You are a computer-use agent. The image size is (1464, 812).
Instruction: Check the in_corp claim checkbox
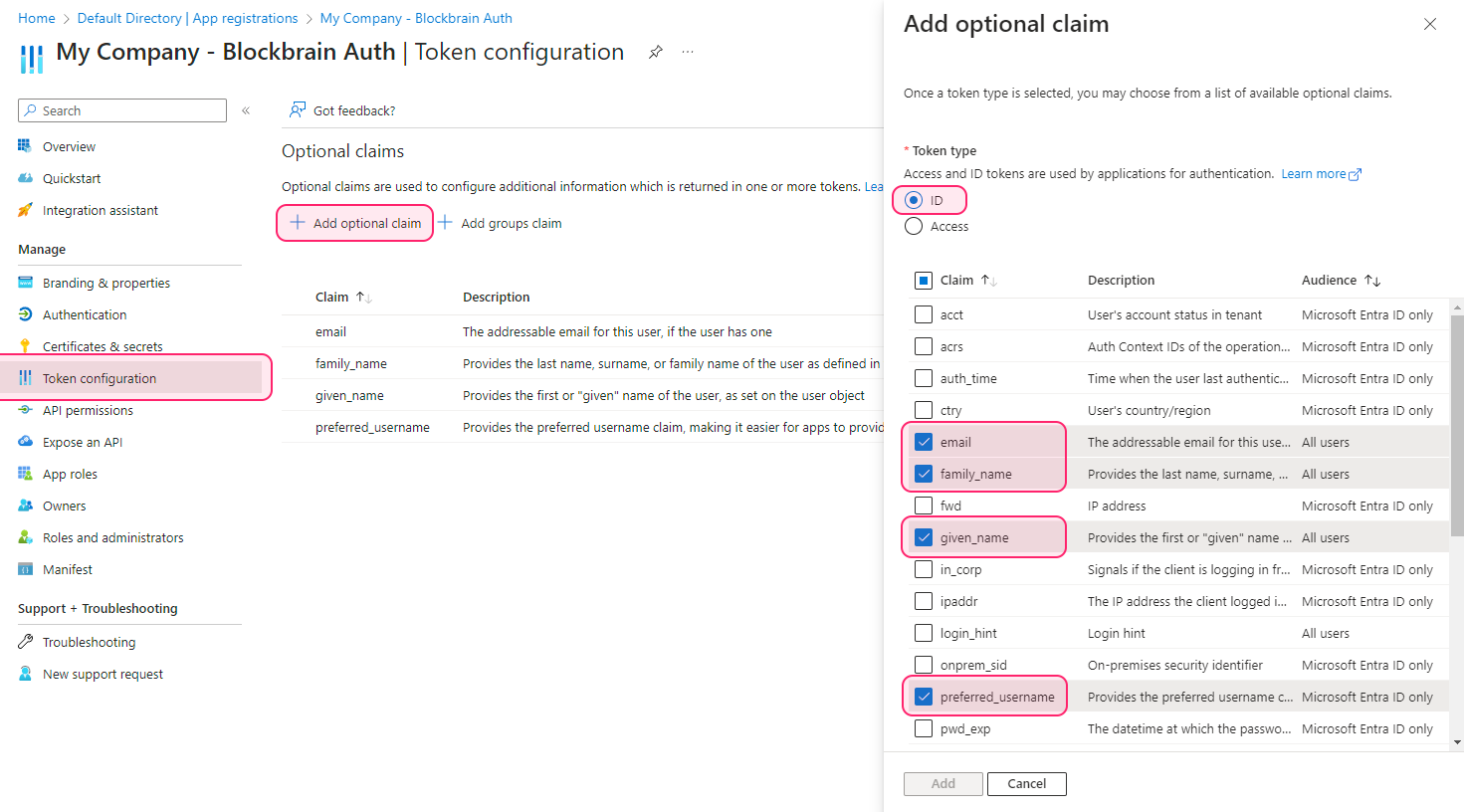tap(924, 569)
